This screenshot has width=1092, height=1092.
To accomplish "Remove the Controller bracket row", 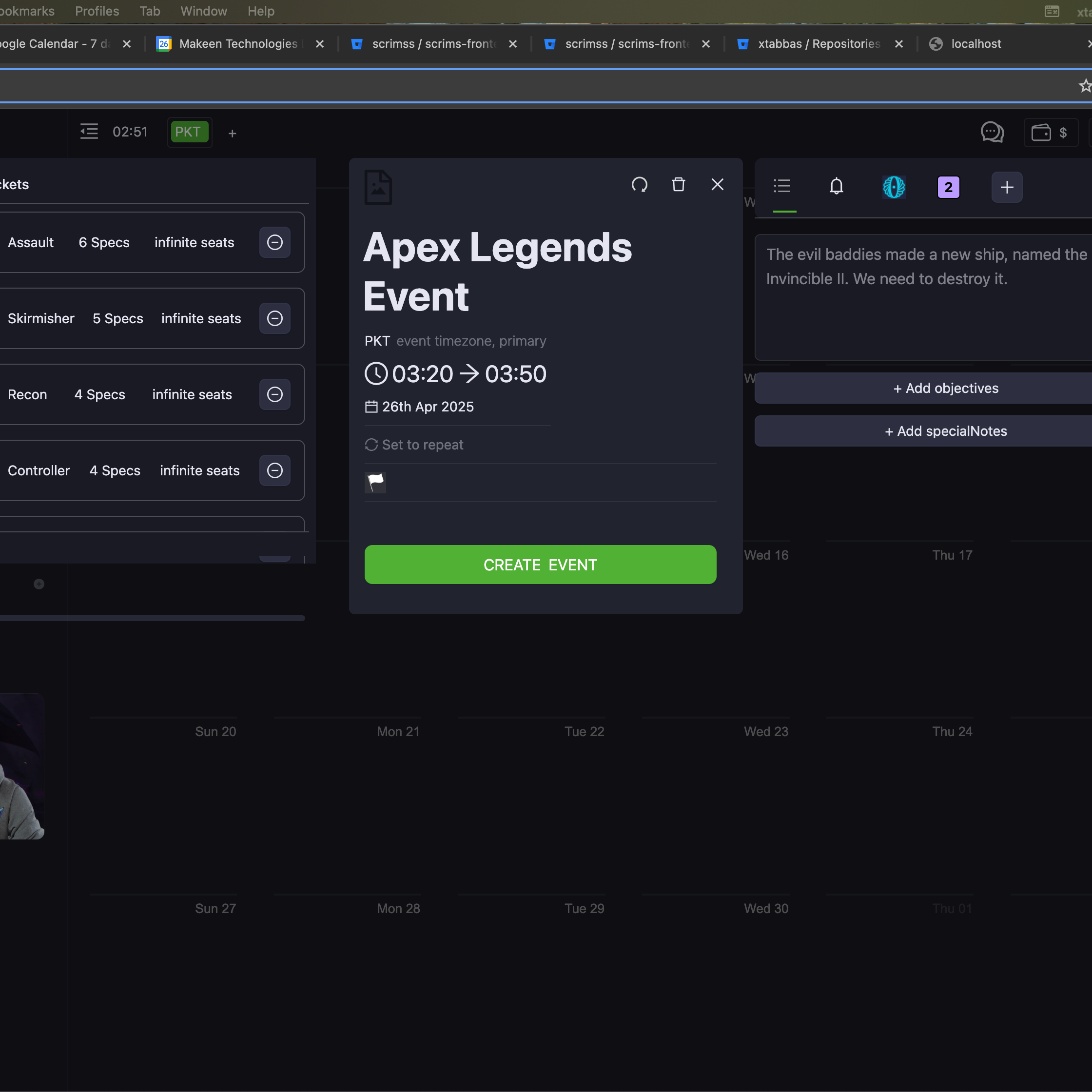I will [x=274, y=470].
